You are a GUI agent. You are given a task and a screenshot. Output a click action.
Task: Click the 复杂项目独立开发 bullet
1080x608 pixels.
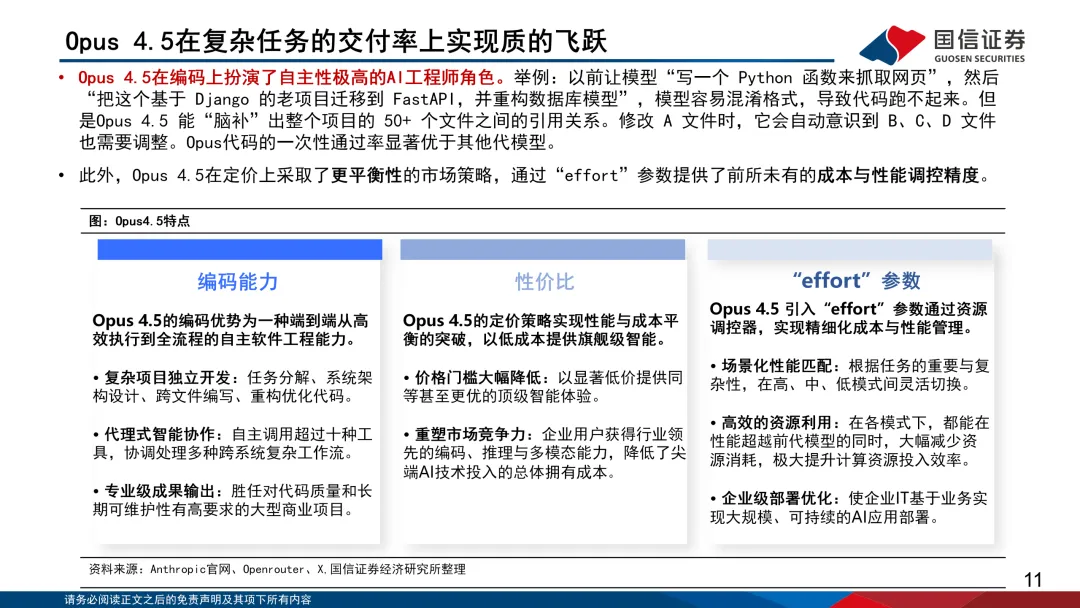(x=232, y=387)
